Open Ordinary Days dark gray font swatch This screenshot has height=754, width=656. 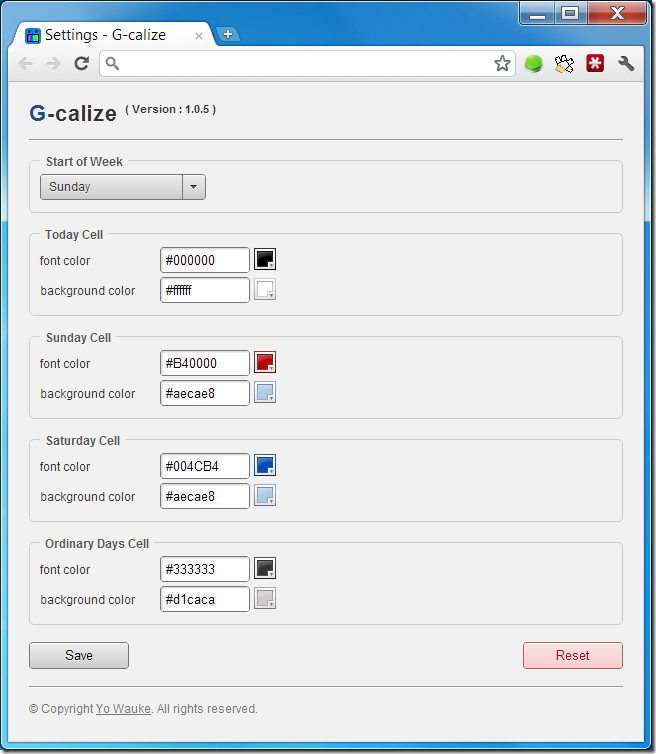point(265,568)
